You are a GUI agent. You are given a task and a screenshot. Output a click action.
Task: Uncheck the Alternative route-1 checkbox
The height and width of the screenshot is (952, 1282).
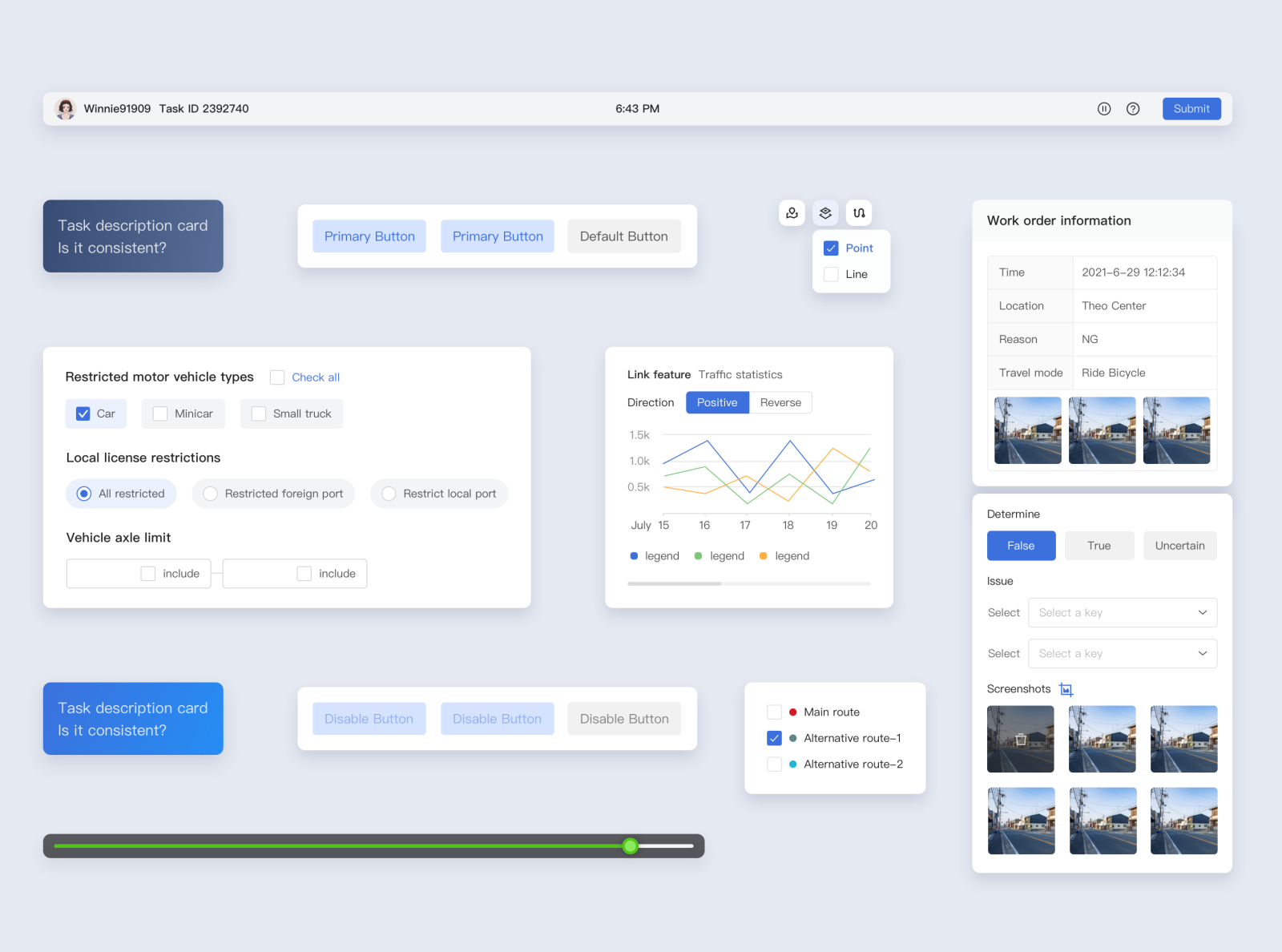[x=774, y=738]
